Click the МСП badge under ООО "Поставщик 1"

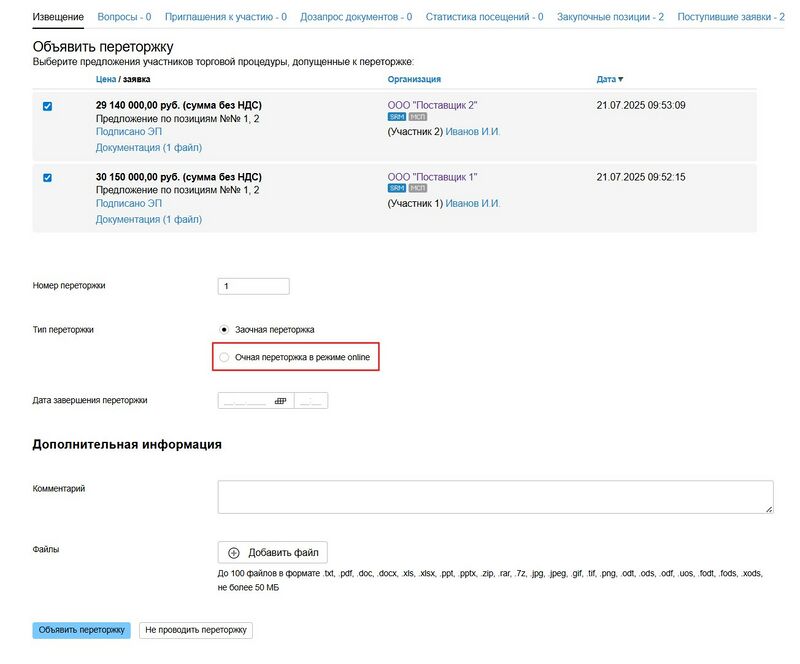(418, 189)
